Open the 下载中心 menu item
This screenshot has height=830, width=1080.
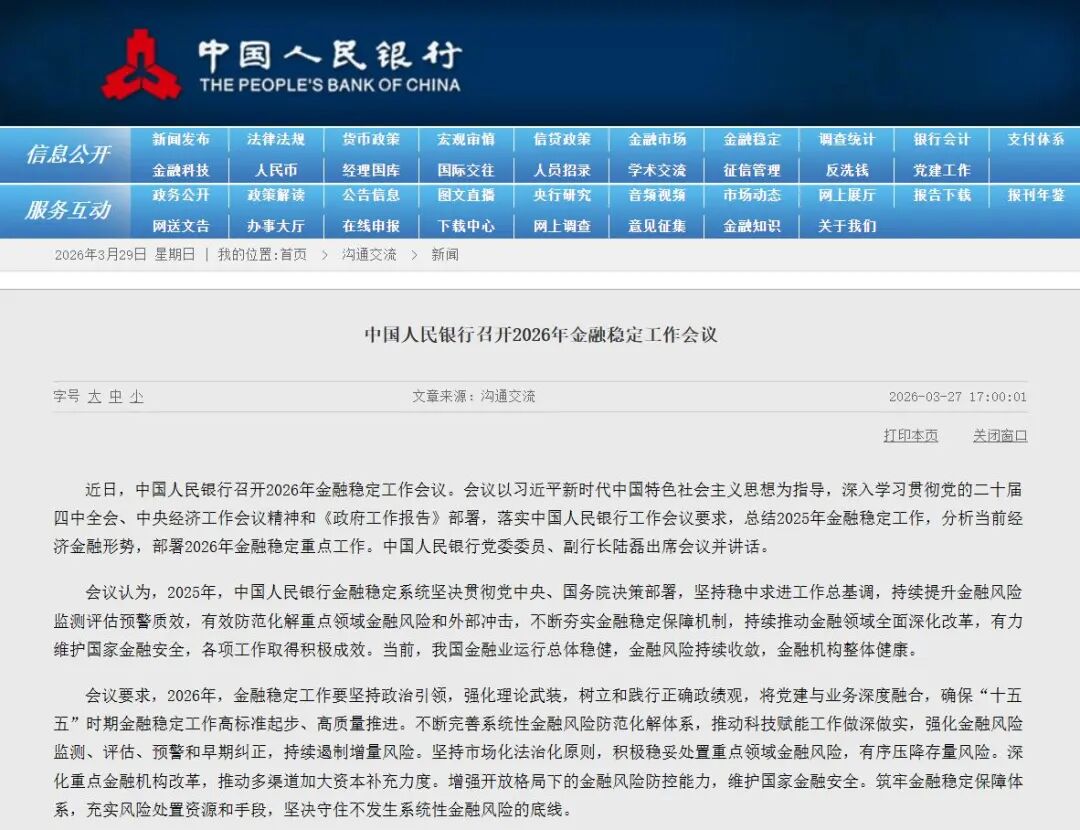466,226
